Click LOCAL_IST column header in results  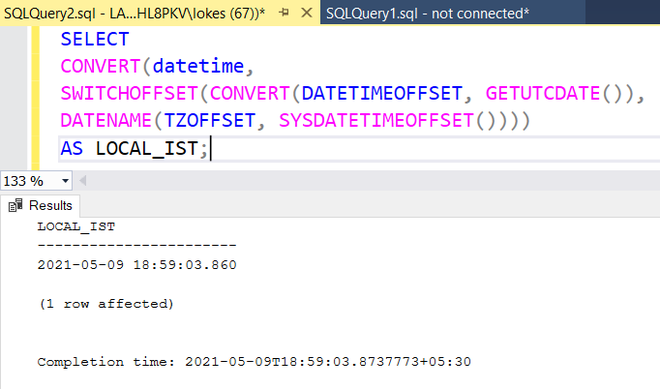(76, 227)
